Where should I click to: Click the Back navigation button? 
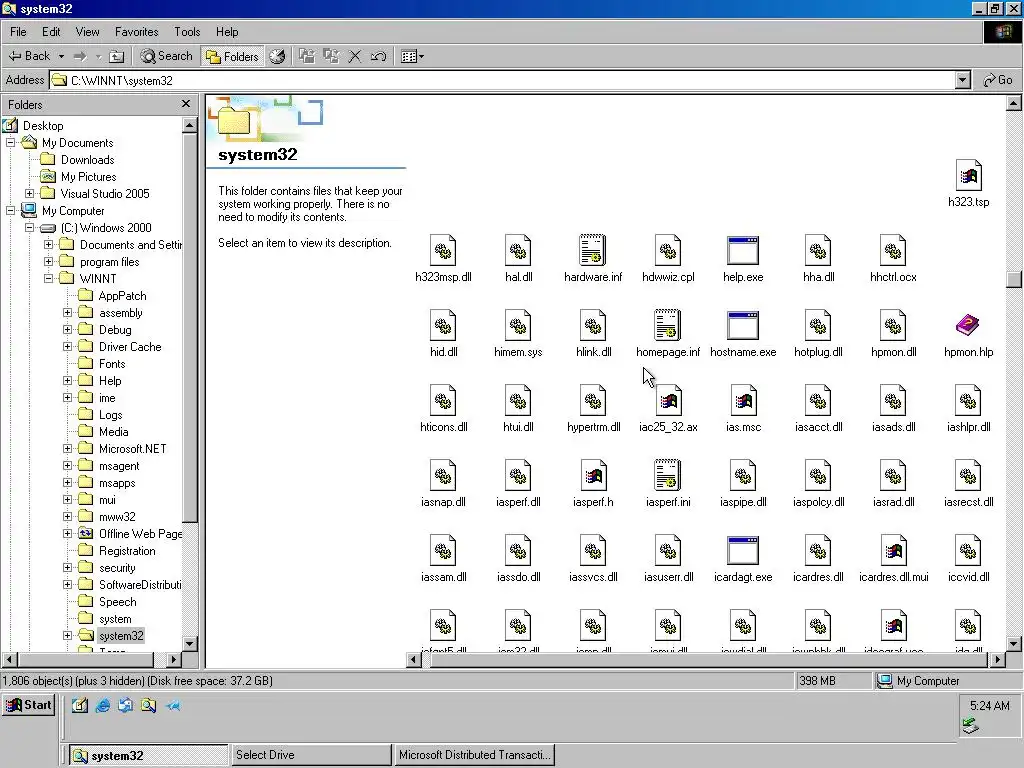29,56
